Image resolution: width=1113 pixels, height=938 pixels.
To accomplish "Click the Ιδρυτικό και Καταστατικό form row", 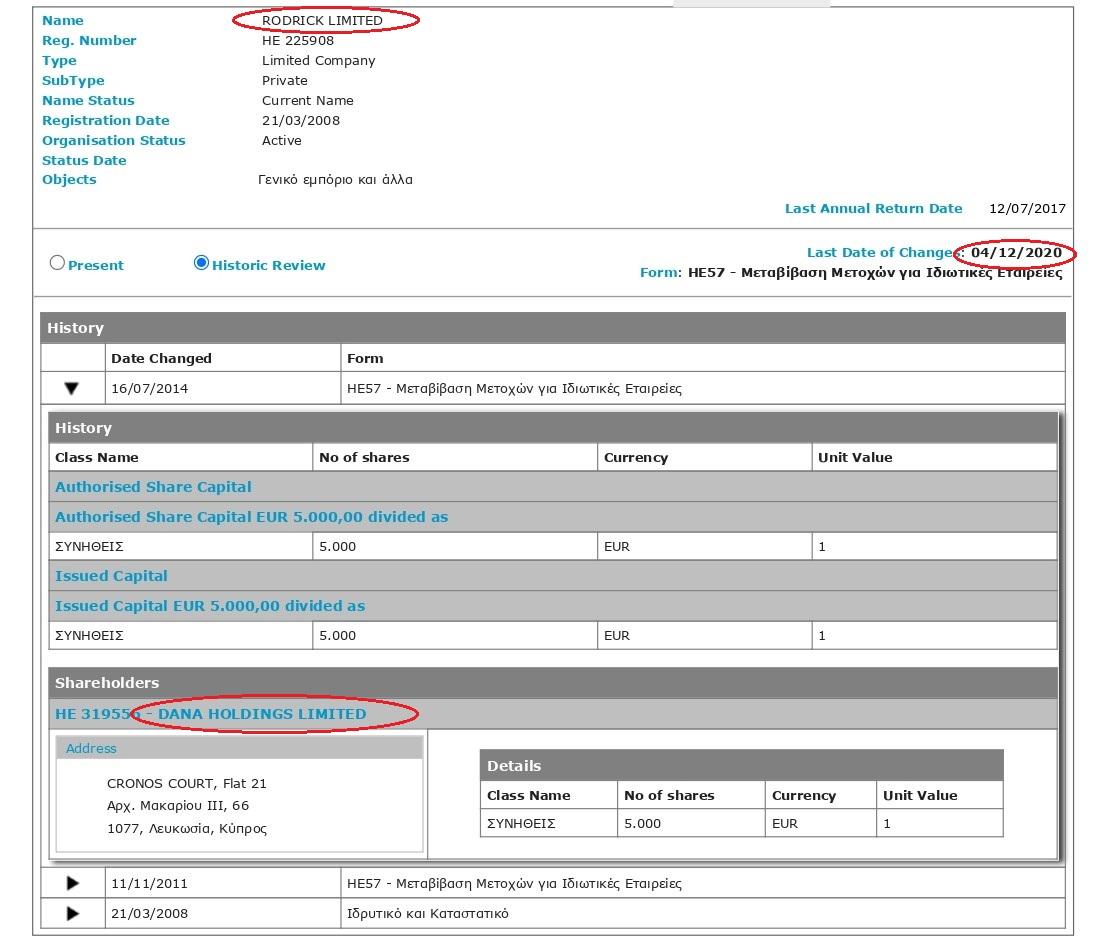I will (x=427, y=914).
